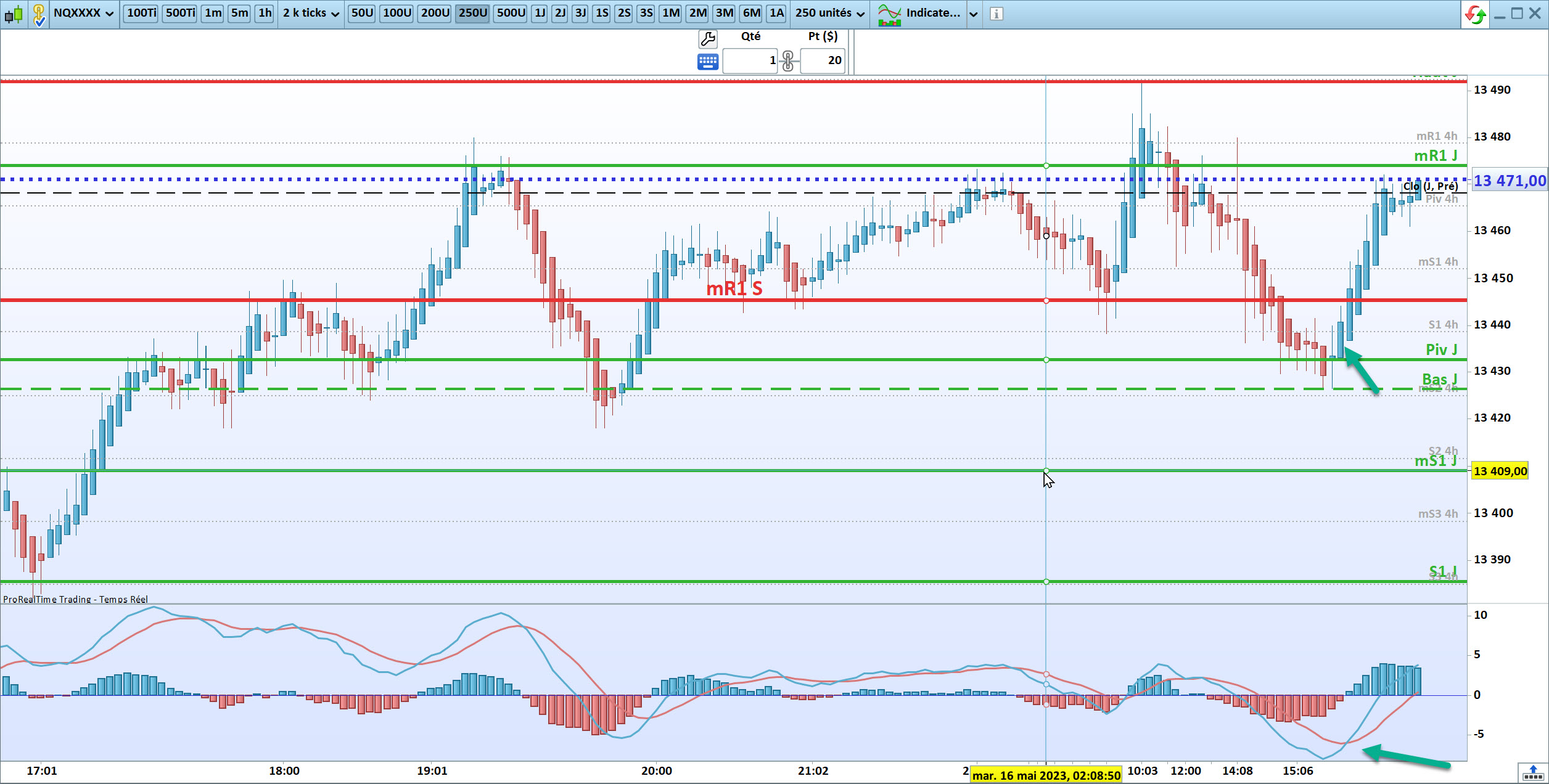Click the Pt ($) value field
This screenshot has width=1549, height=784.
(x=823, y=60)
